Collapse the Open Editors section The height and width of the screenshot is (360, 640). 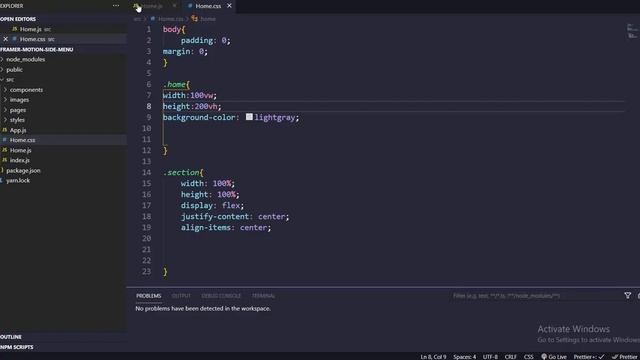coord(18,19)
